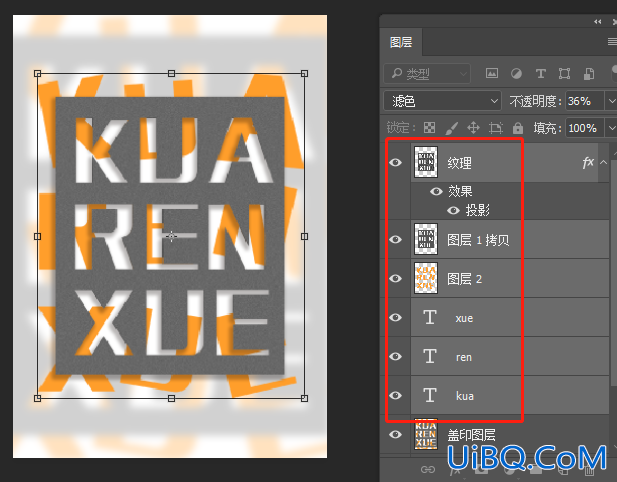The image size is (617, 482).
Task: Filter layers by smart object icon
Action: [x=589, y=74]
